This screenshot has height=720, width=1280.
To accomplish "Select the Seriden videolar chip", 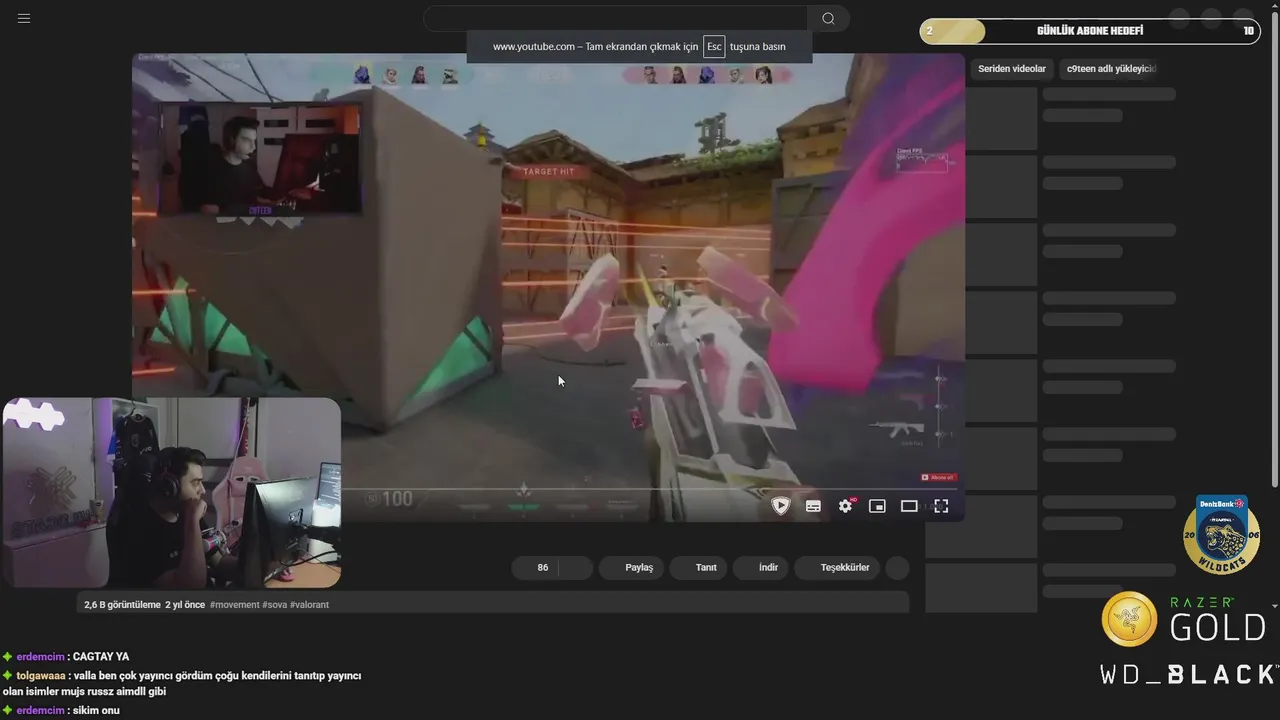I will pos(1012,69).
